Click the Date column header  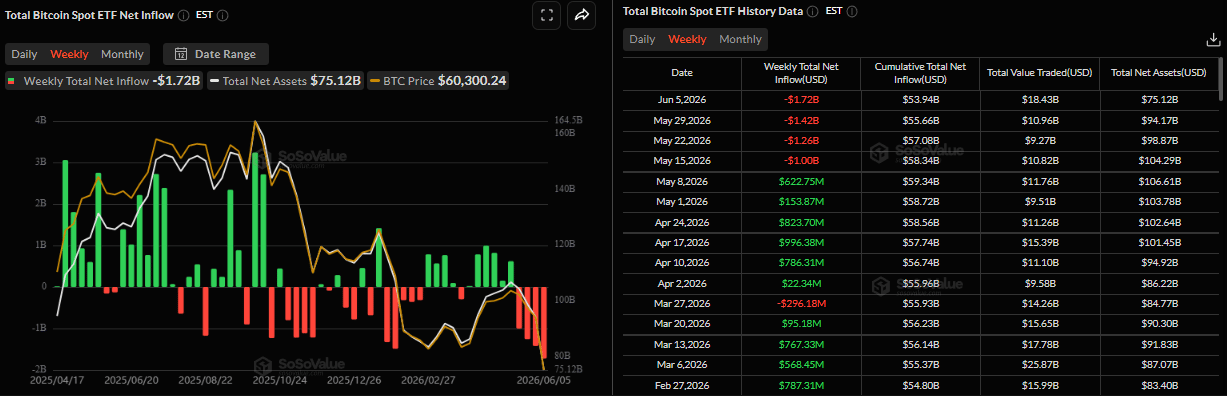coord(681,73)
